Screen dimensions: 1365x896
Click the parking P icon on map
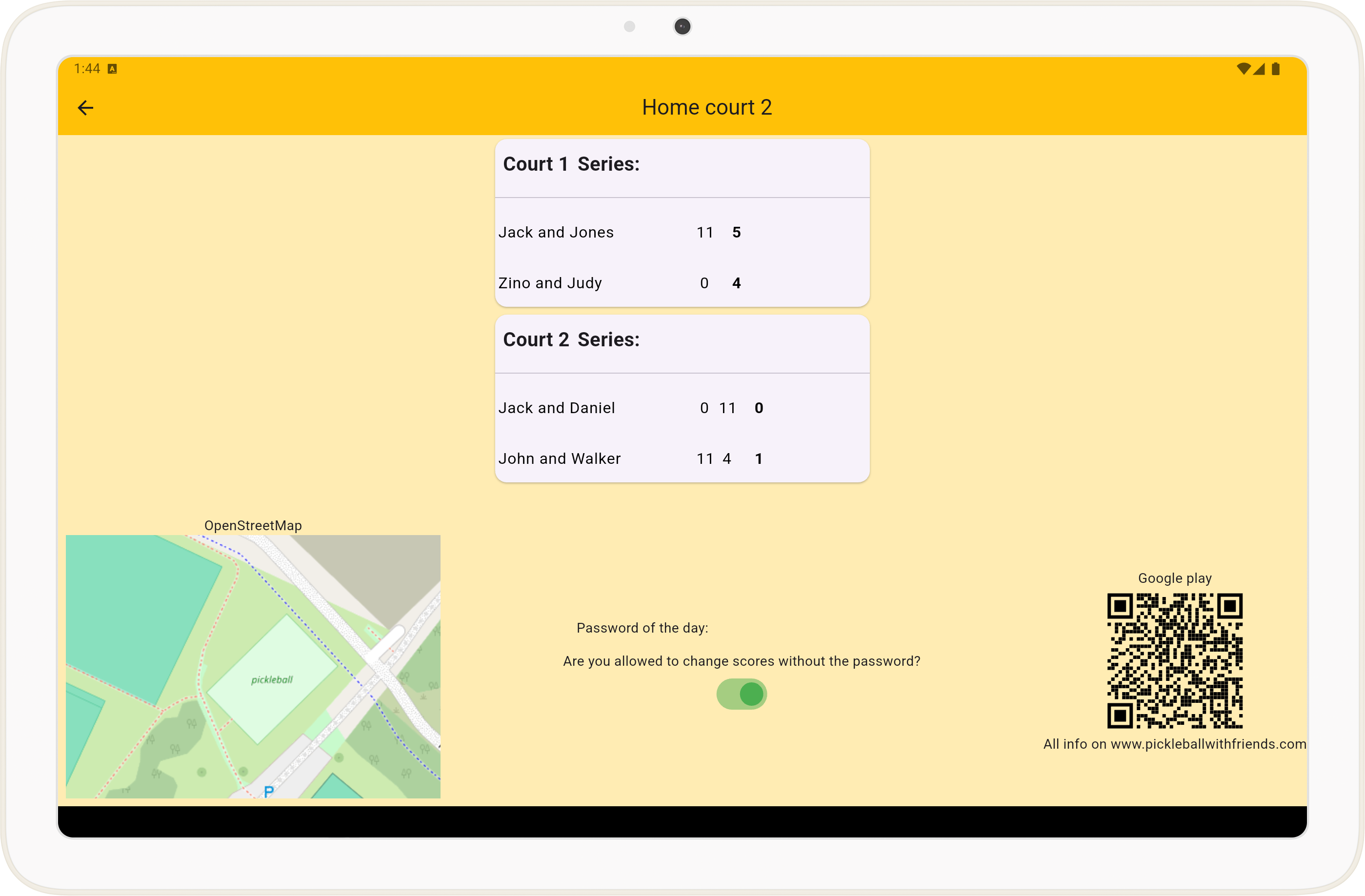[268, 791]
